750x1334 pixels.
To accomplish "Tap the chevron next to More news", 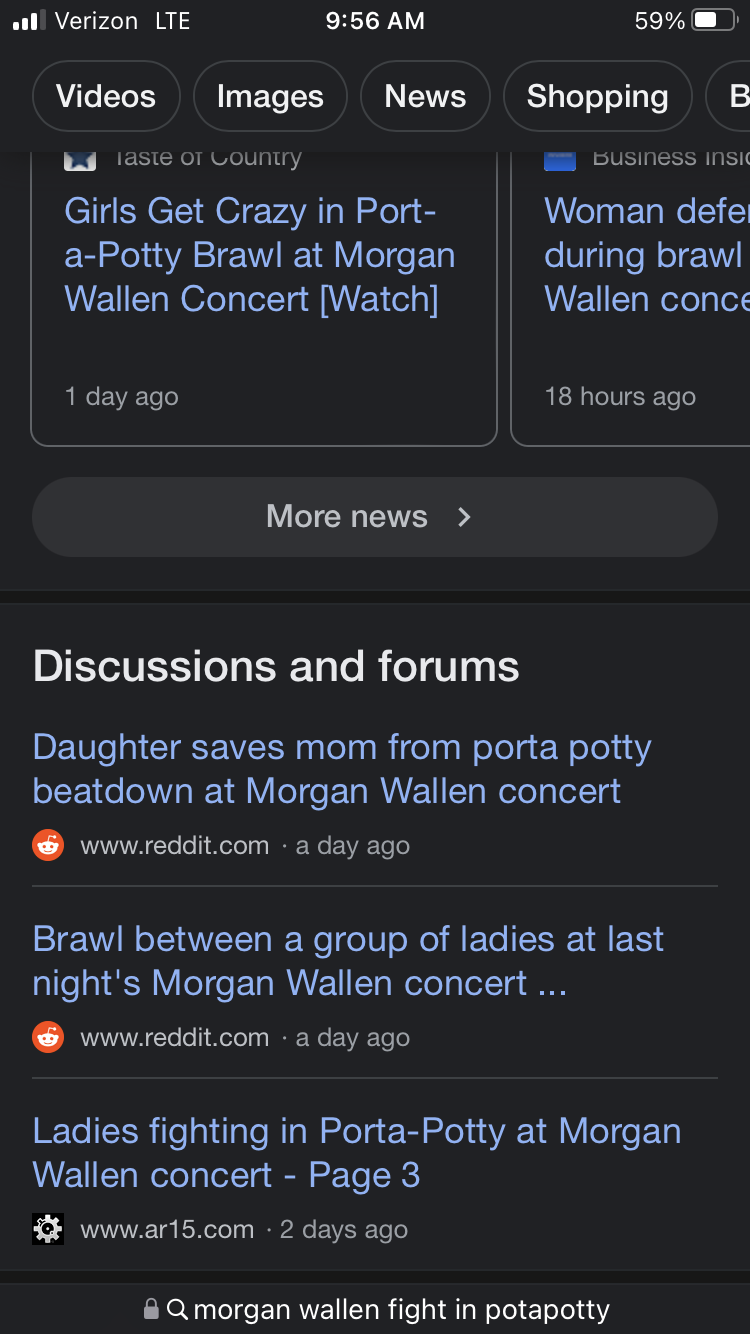I will 464,517.
